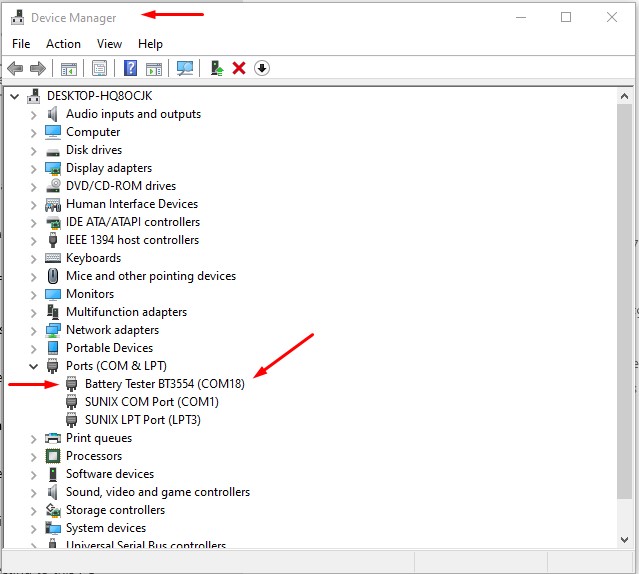This screenshot has width=639, height=574.
Task: Click the Human Interface Devices icon
Action: tap(53, 205)
